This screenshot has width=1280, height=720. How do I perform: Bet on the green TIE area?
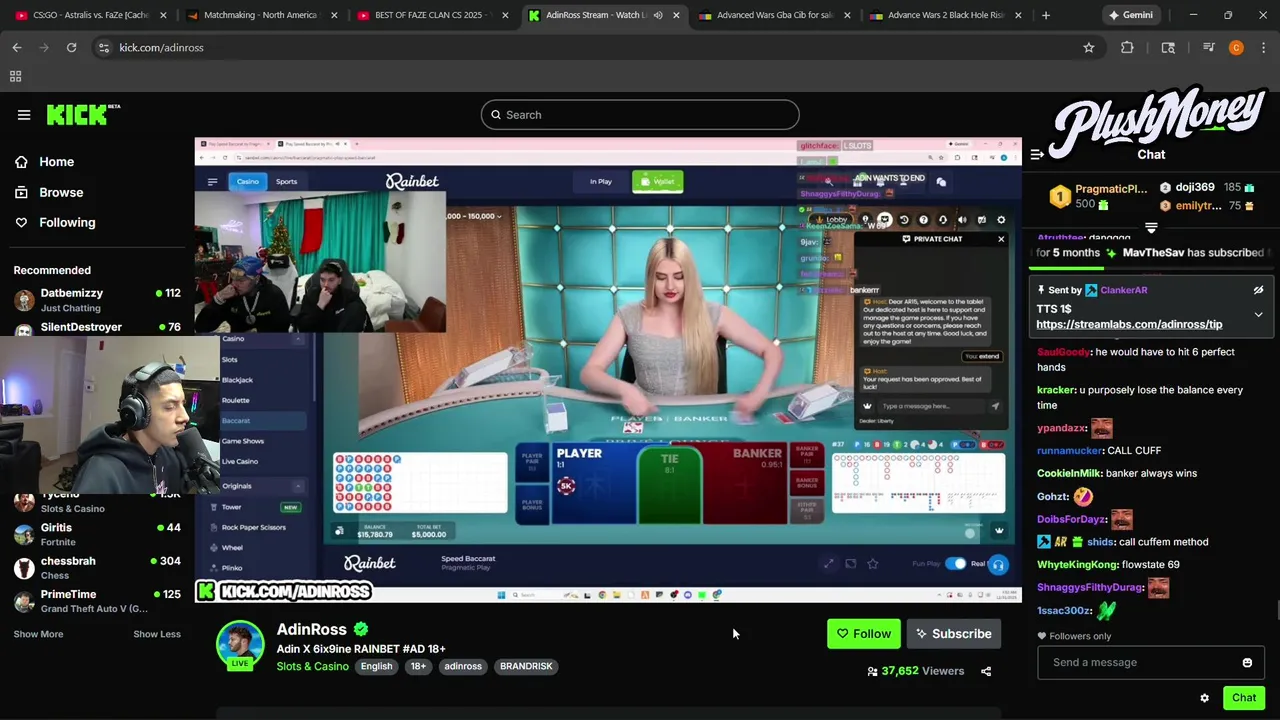pyautogui.click(x=669, y=485)
